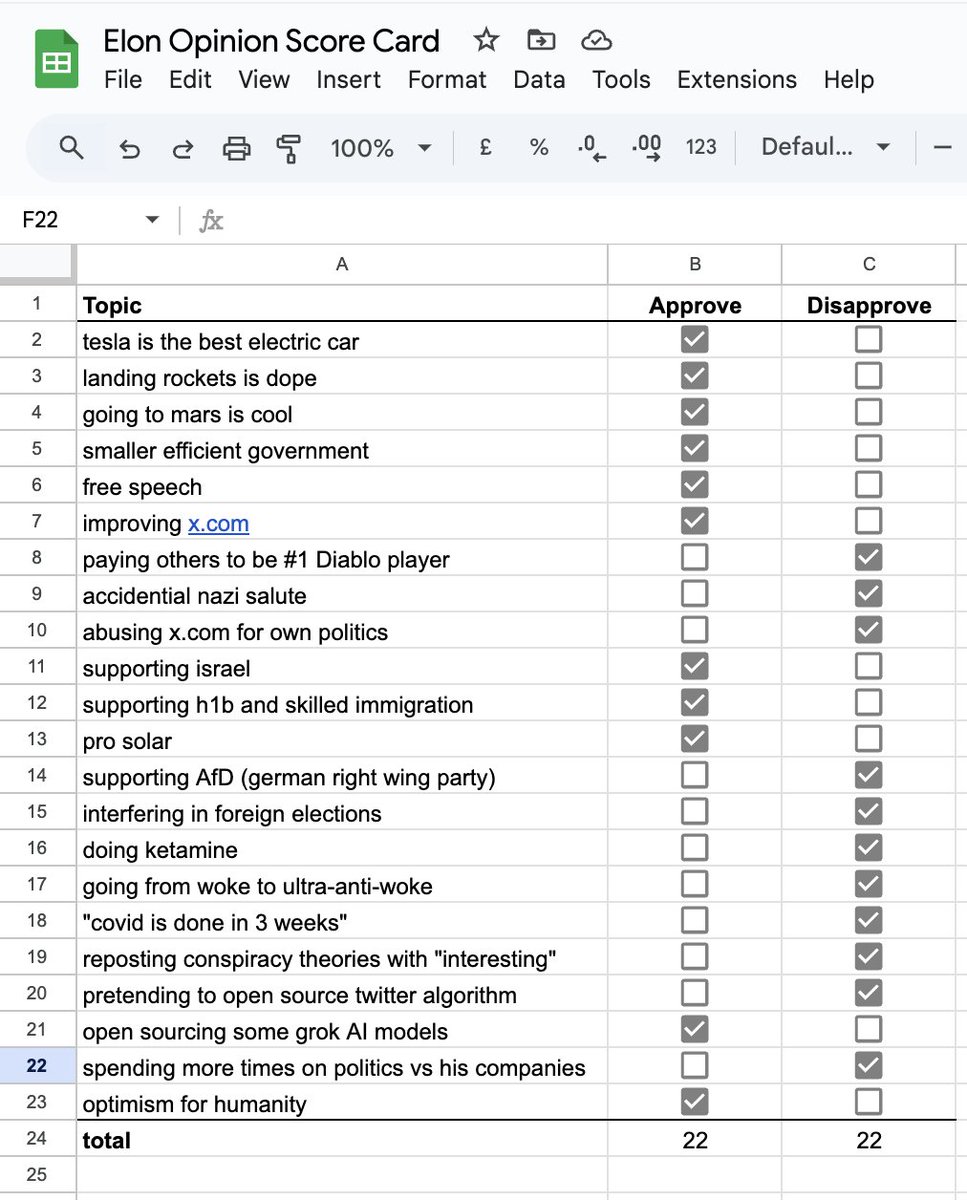
Task: Select cell "pretending to open source twitter algorithm"
Action: pyautogui.click(x=342, y=995)
